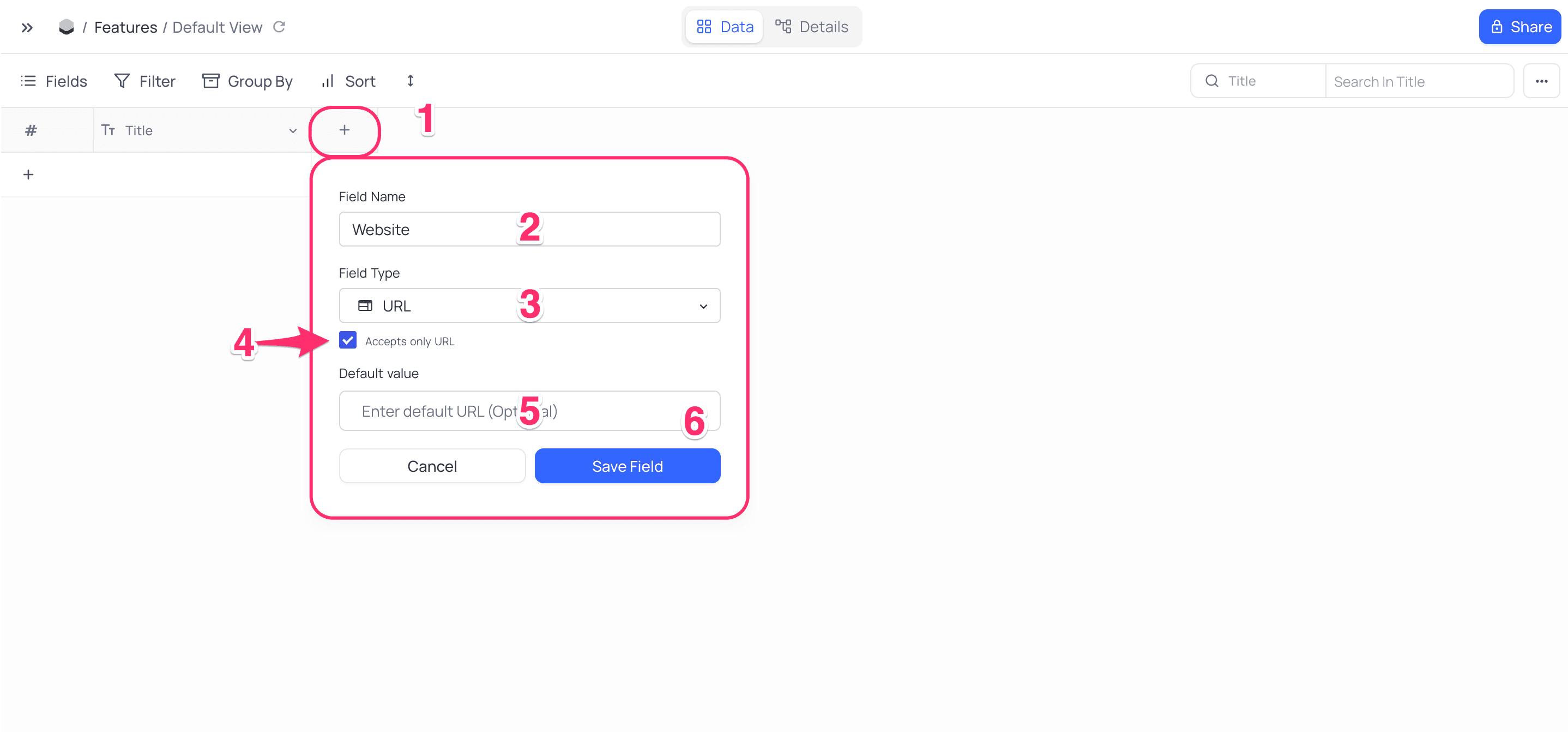Open the Group By menu
The height and width of the screenshot is (732, 1568).
[x=247, y=81]
